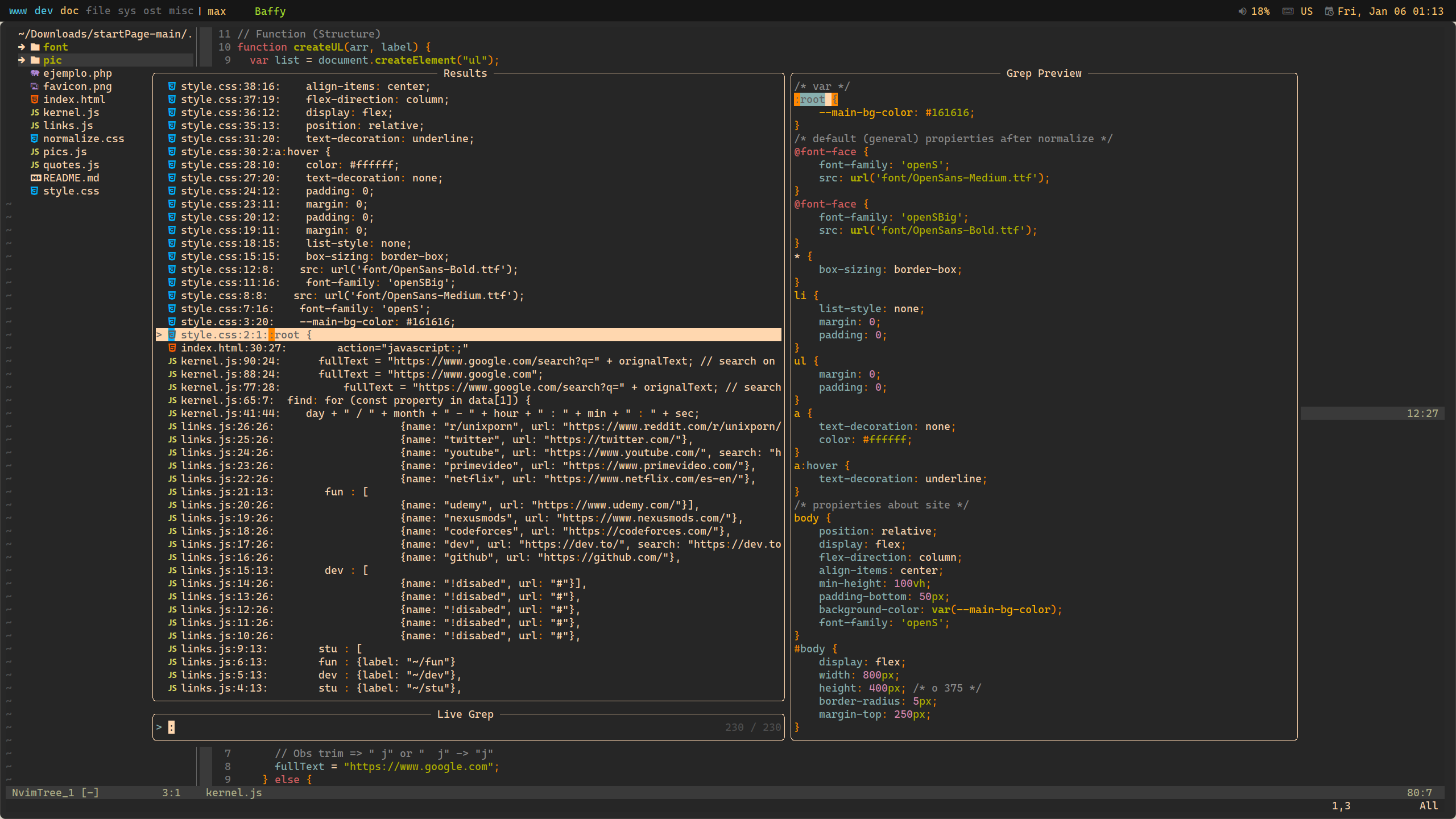Click the JS icon beside quotes.js
Viewport: 1456px width, 819px height.
click(x=35, y=165)
